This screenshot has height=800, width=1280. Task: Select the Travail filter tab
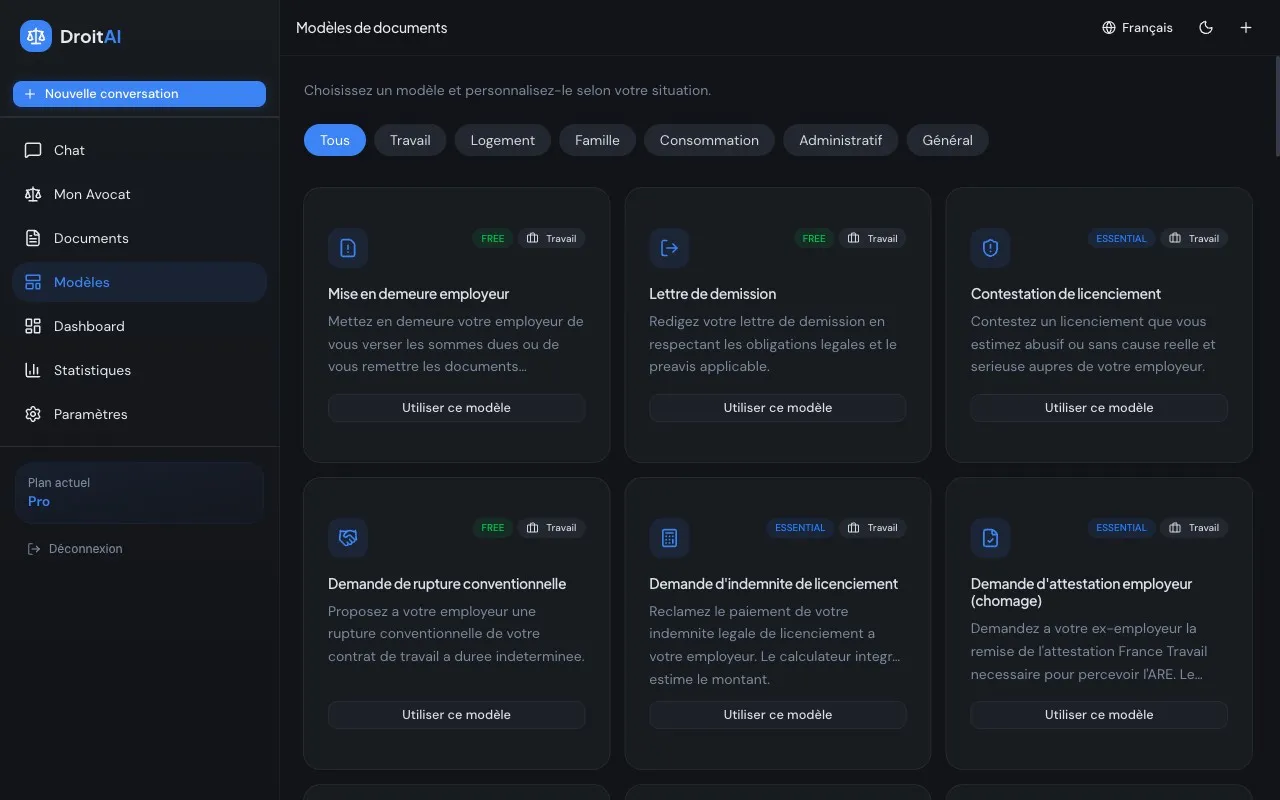click(410, 140)
